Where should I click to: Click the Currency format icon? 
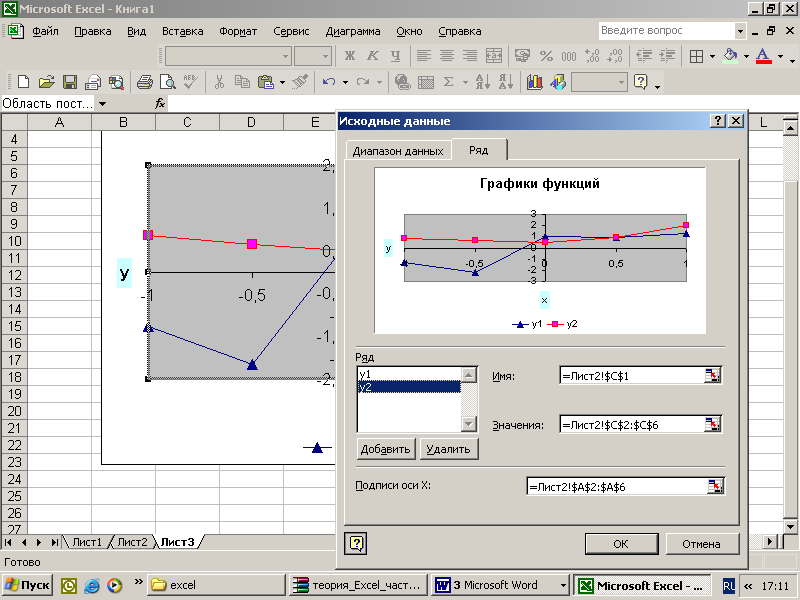522,56
